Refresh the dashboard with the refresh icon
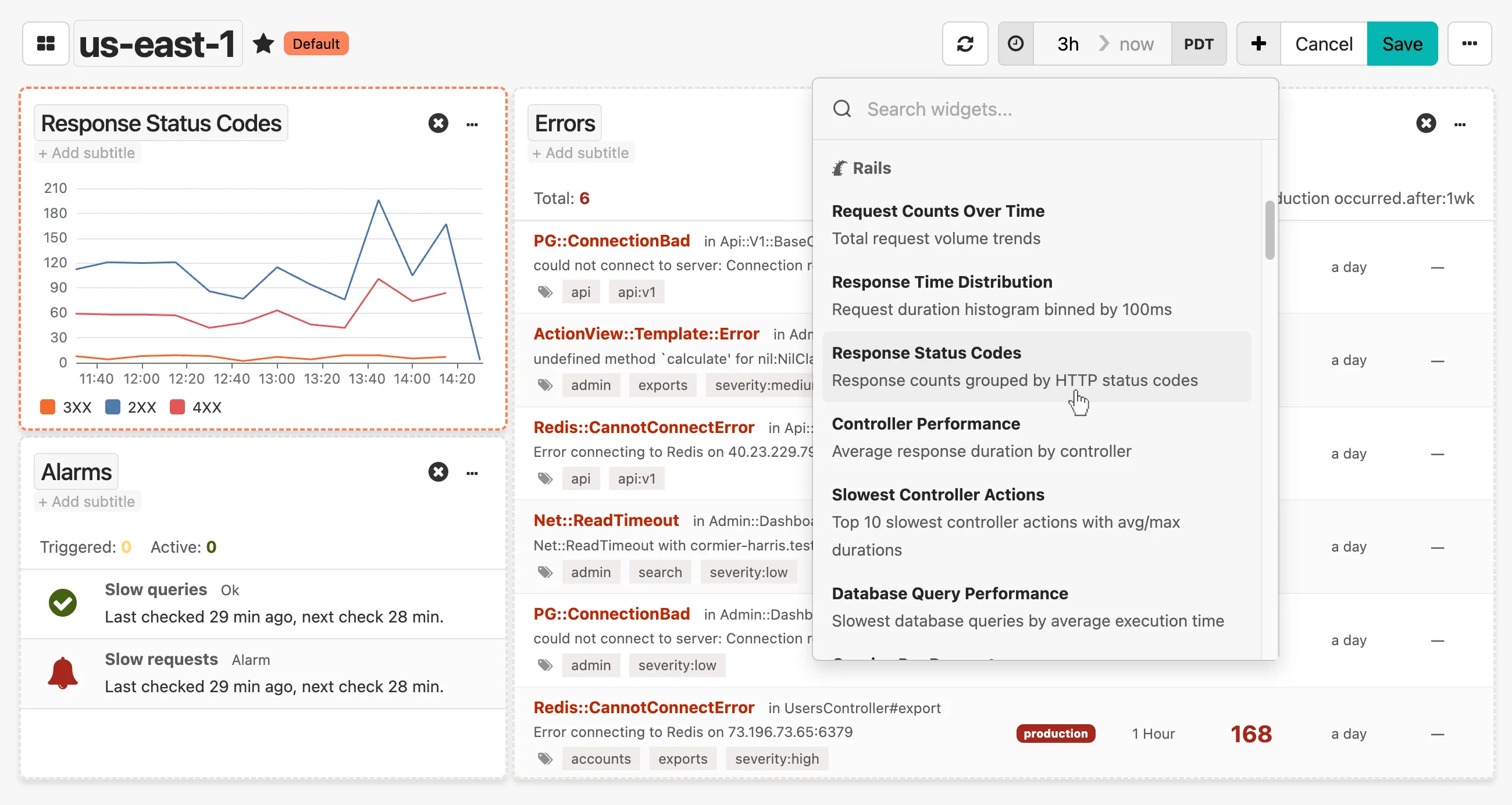The width and height of the screenshot is (1512, 805). coord(965,44)
